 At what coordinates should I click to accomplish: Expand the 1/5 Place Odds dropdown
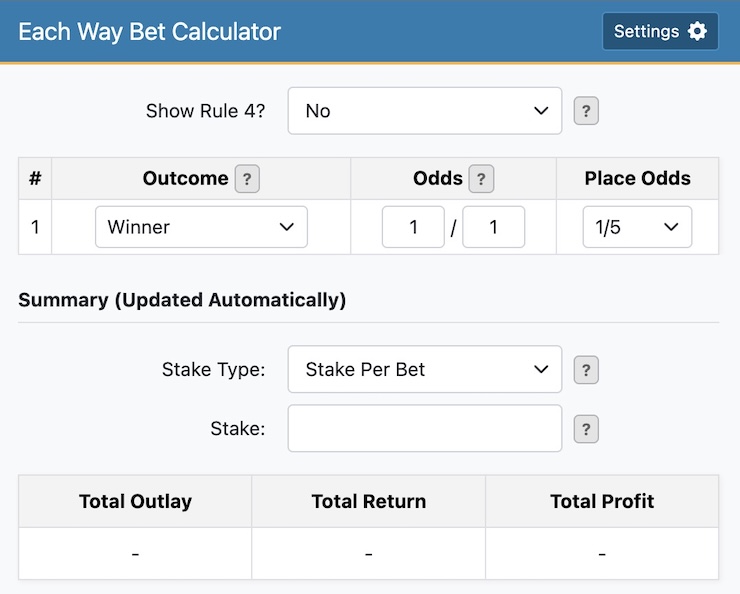pyautogui.click(x=637, y=227)
